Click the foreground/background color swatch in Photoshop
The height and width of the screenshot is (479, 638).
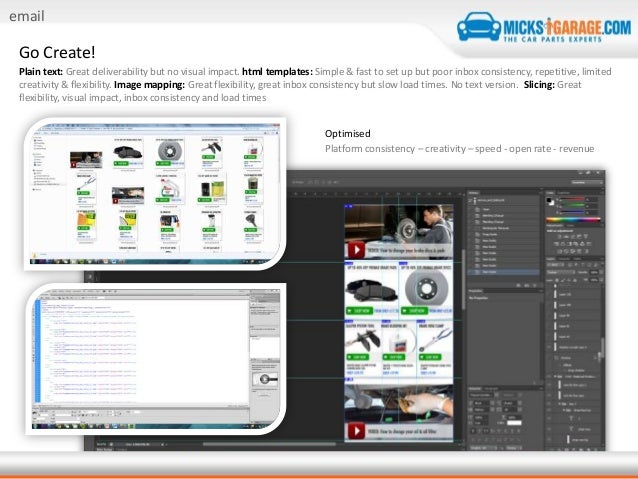551,201
